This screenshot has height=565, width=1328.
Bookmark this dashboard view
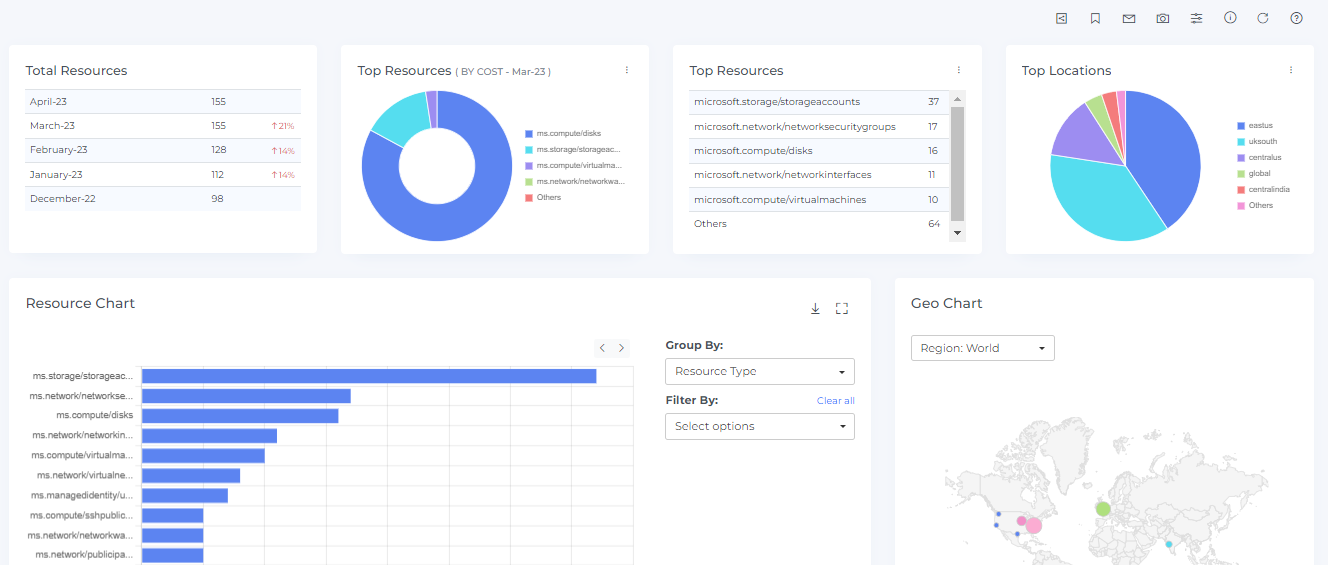coord(1095,18)
